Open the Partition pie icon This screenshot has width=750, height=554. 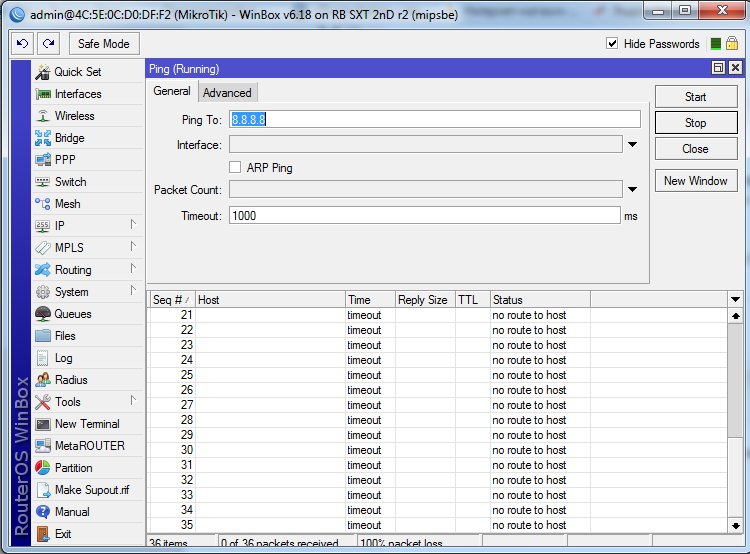tap(43, 468)
